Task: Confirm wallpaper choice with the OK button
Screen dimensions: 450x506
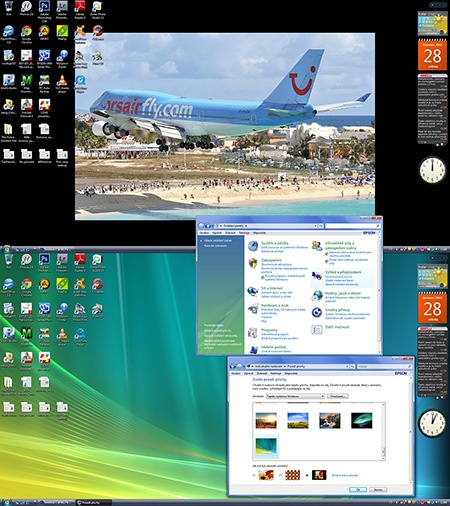Action: tap(358, 489)
